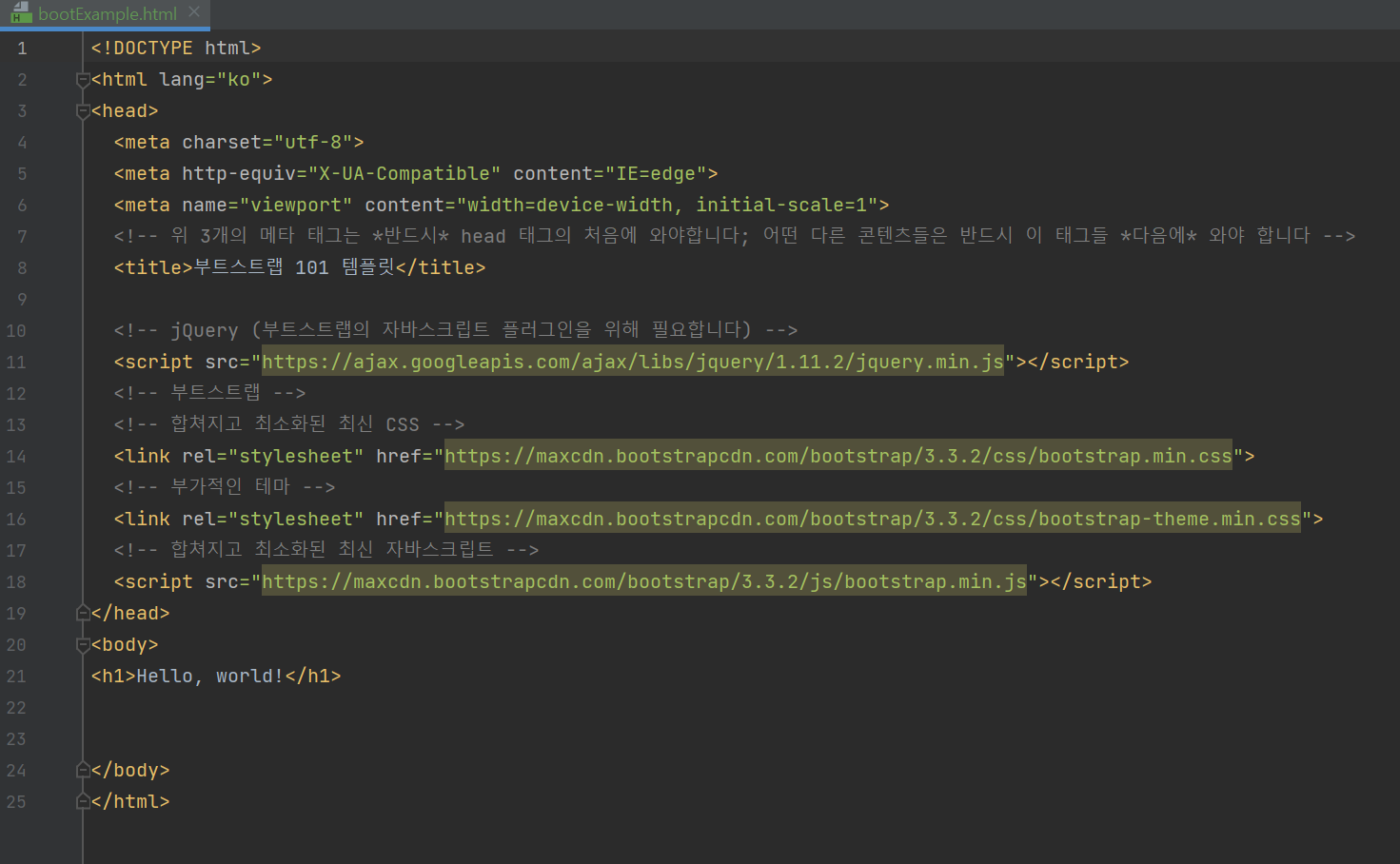Click the 부트스트랩 comment on line 12
Screen dimensions: 1400x864
[x=210, y=393]
